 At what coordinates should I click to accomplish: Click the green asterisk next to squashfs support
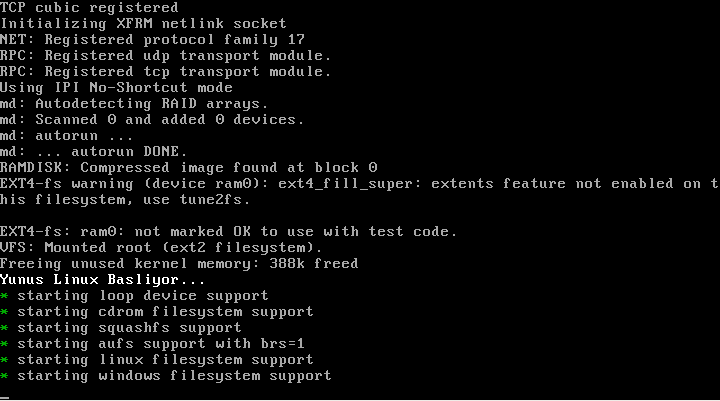click(5, 328)
